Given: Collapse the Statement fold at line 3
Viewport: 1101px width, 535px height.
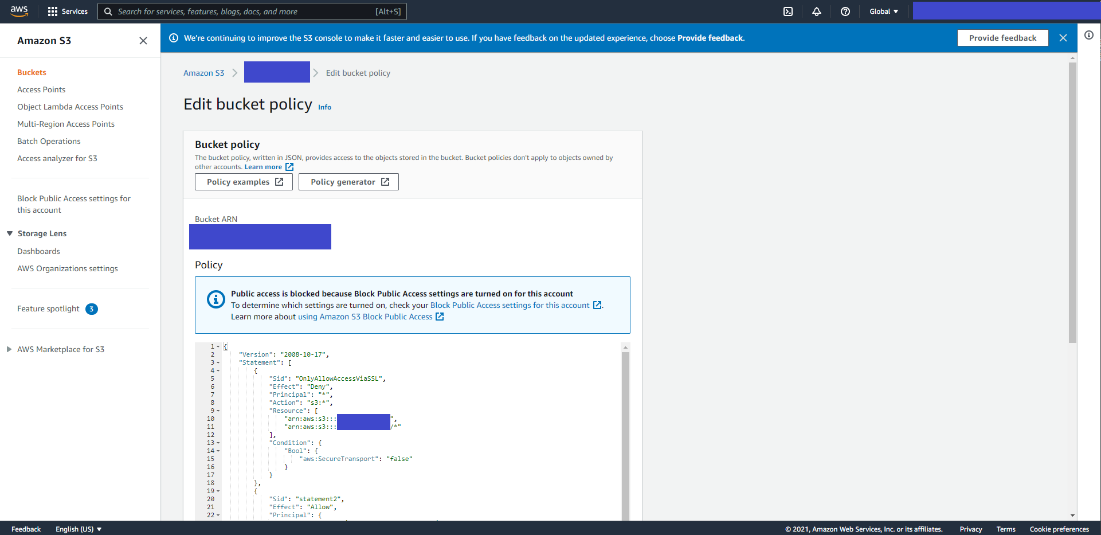Looking at the screenshot, I should click(219, 362).
